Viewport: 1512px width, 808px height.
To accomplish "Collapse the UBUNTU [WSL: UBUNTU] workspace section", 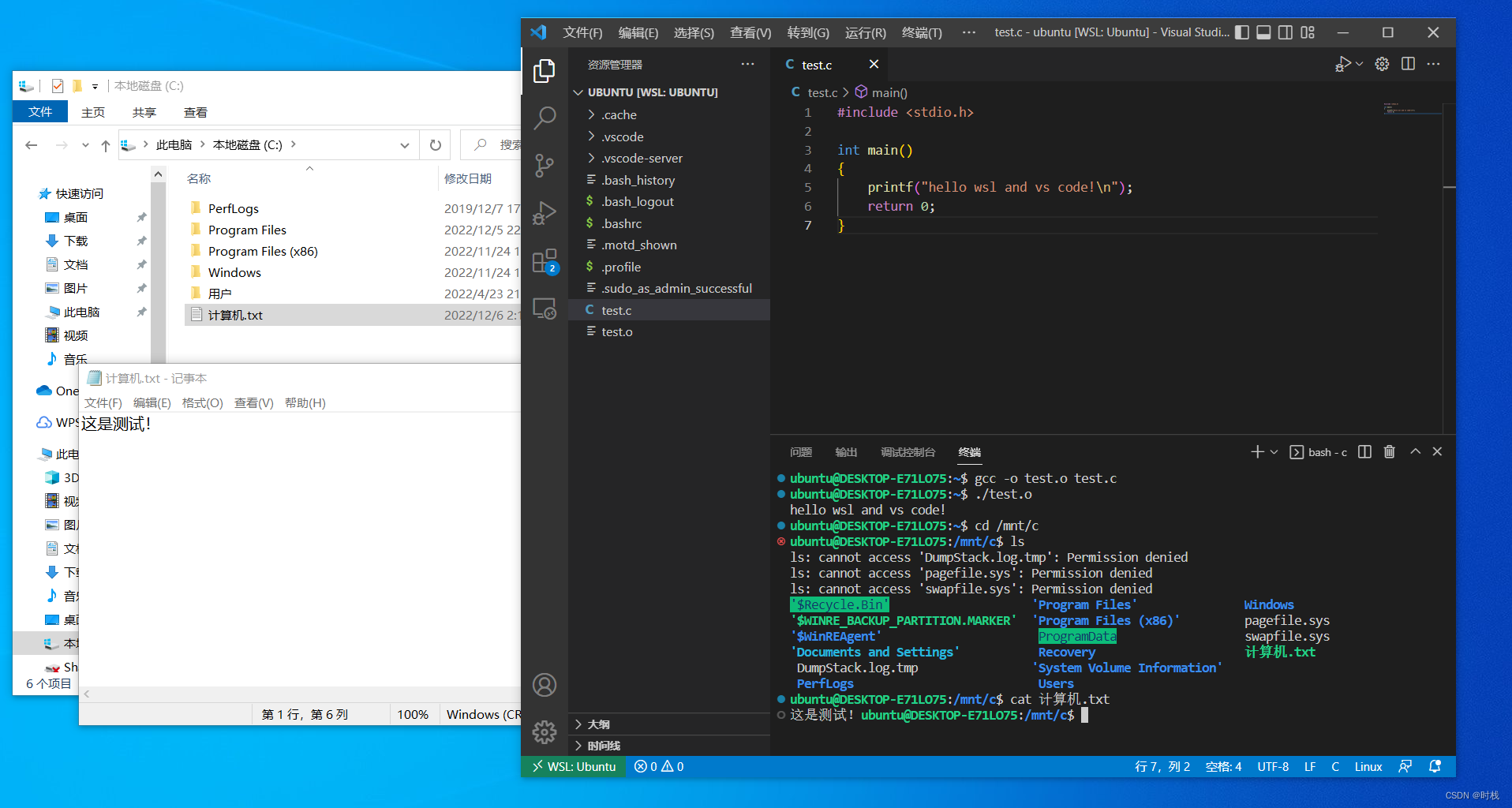I will 669,92.
